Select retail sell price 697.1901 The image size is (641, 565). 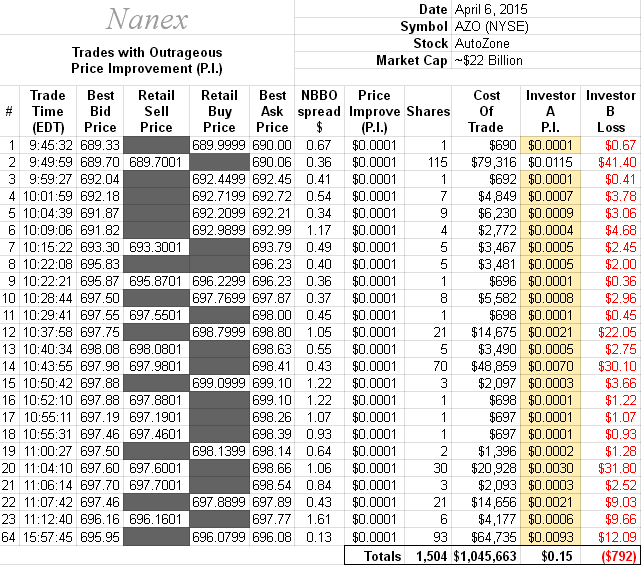pos(155,417)
